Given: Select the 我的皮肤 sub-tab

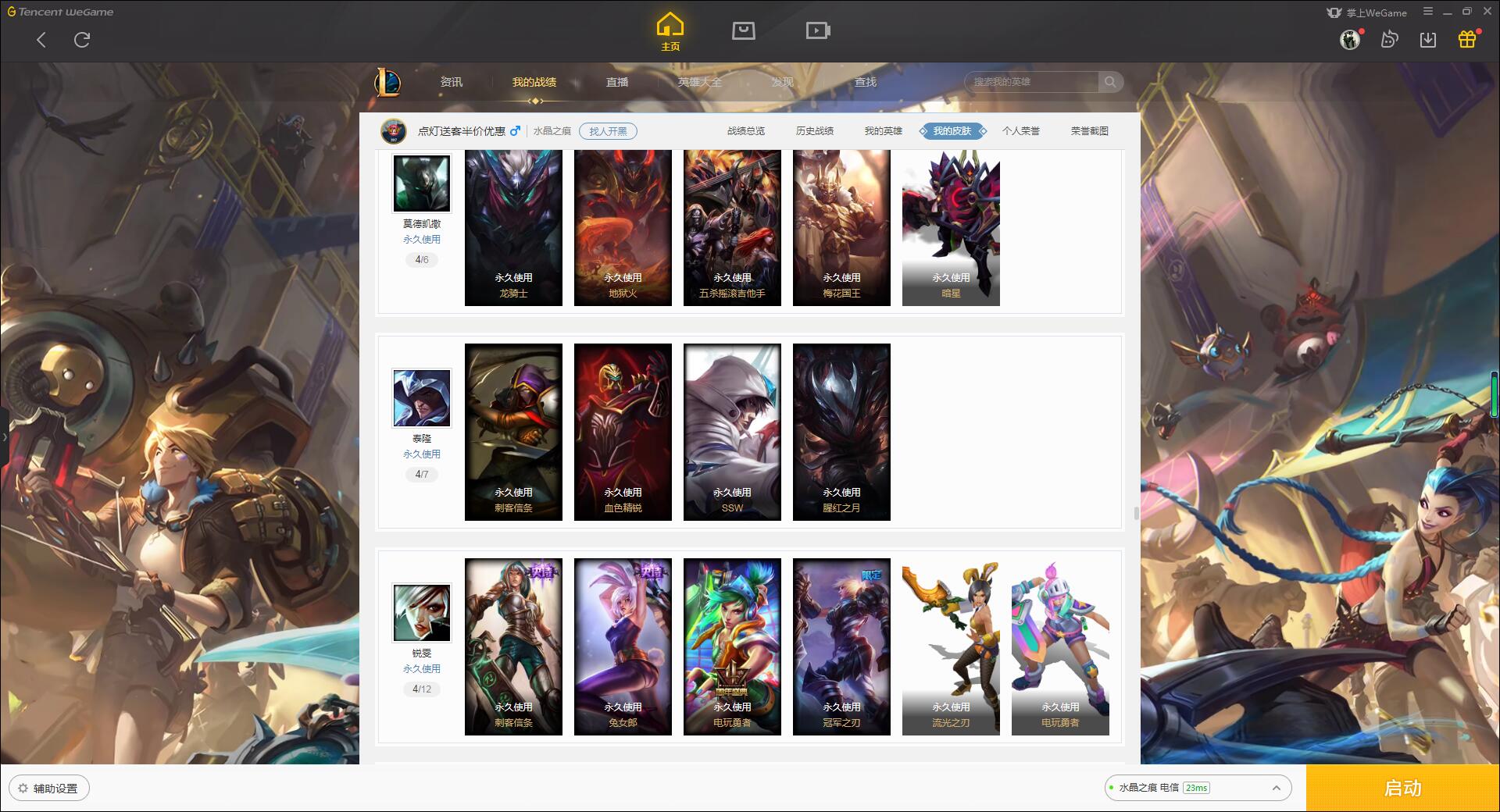Looking at the screenshot, I should [952, 131].
